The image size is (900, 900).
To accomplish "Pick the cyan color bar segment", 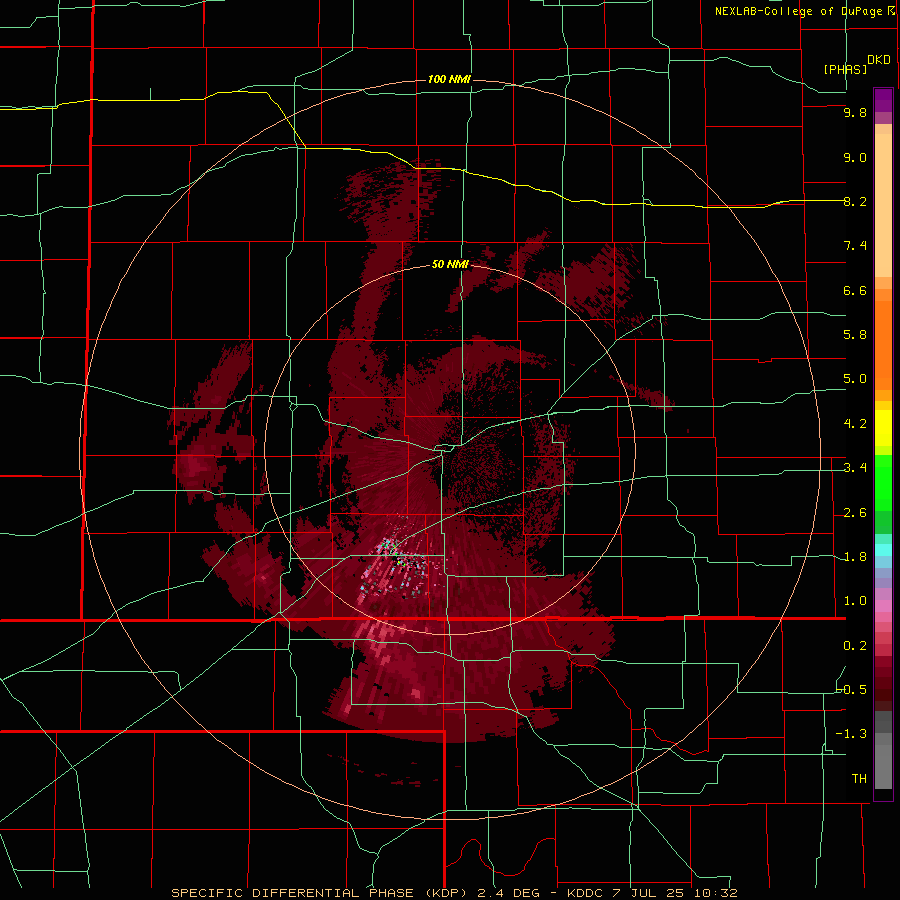I will pos(883,550).
